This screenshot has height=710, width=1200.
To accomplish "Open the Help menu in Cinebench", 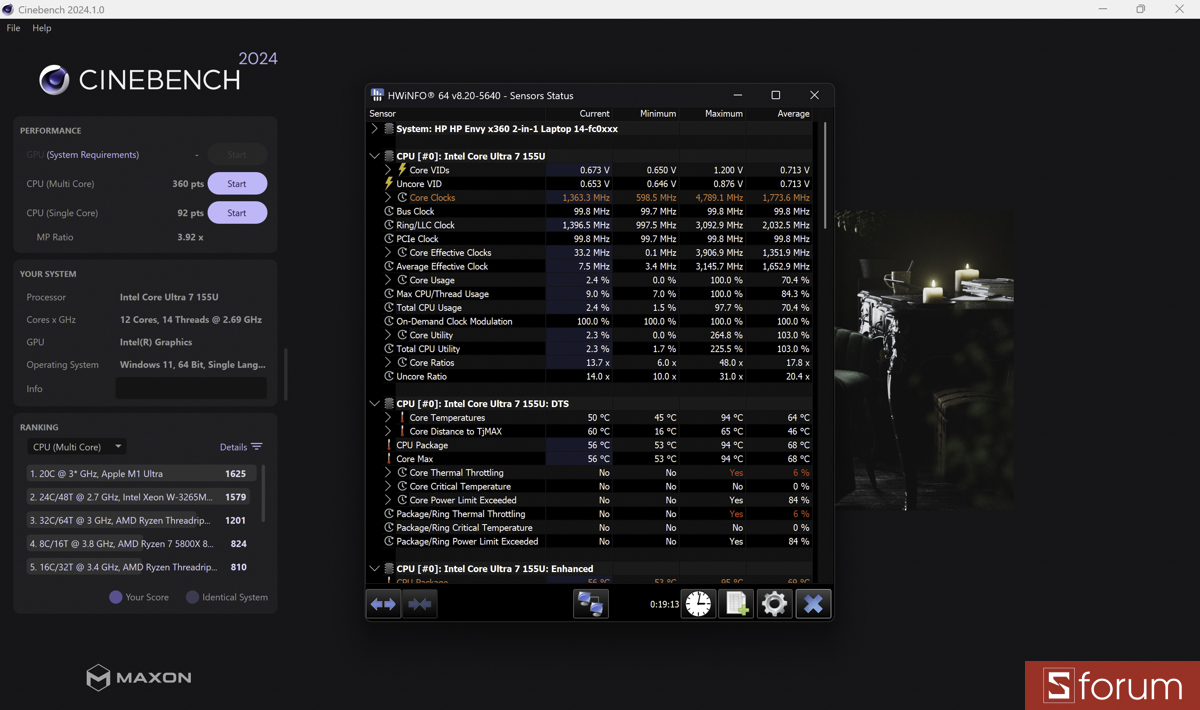I will [42, 28].
